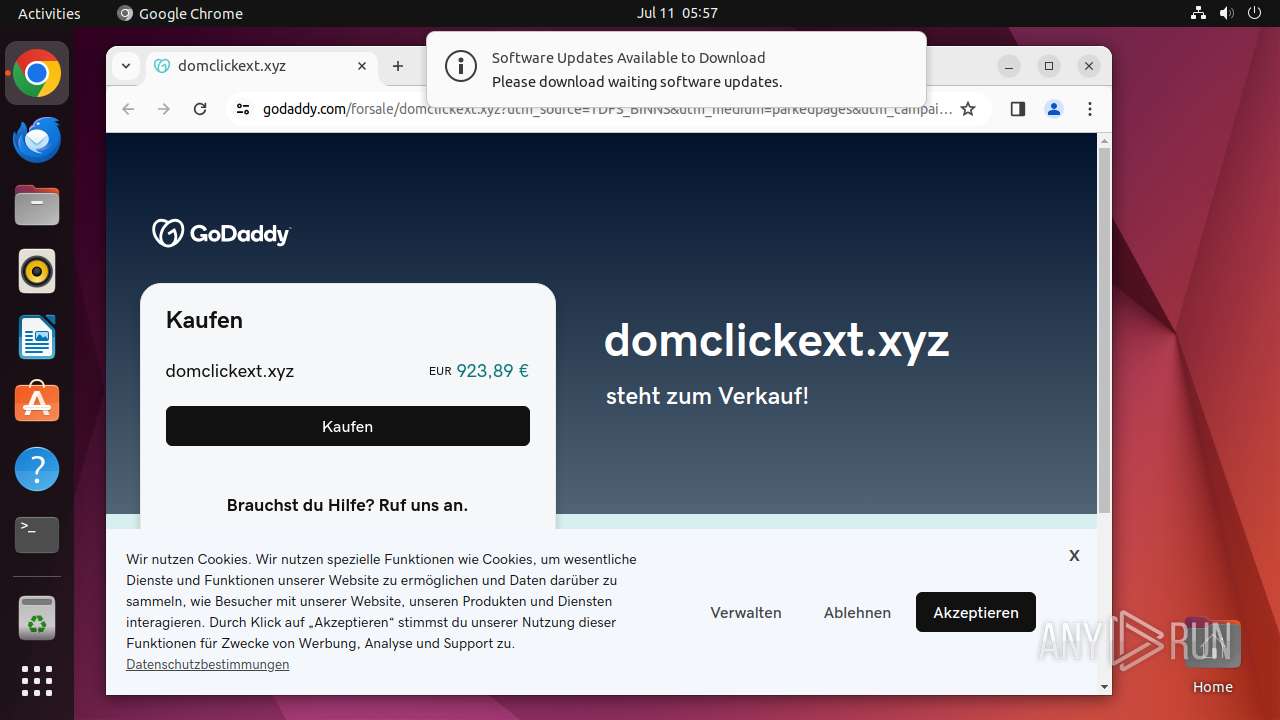Minimize the Chrome window

click(1009, 66)
